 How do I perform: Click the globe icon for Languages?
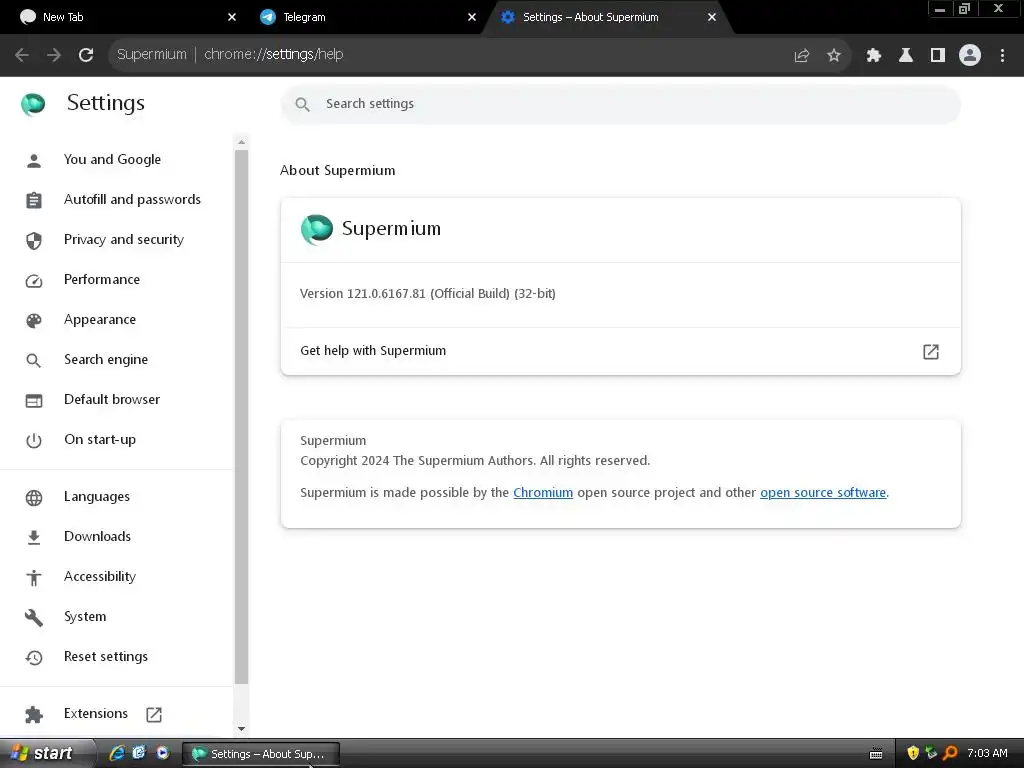coord(34,498)
